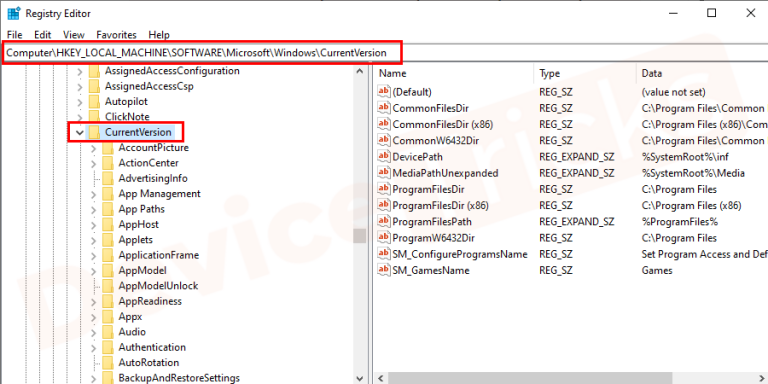Image resolution: width=768 pixels, height=384 pixels.
Task: Open the Help menu
Action: click(159, 35)
